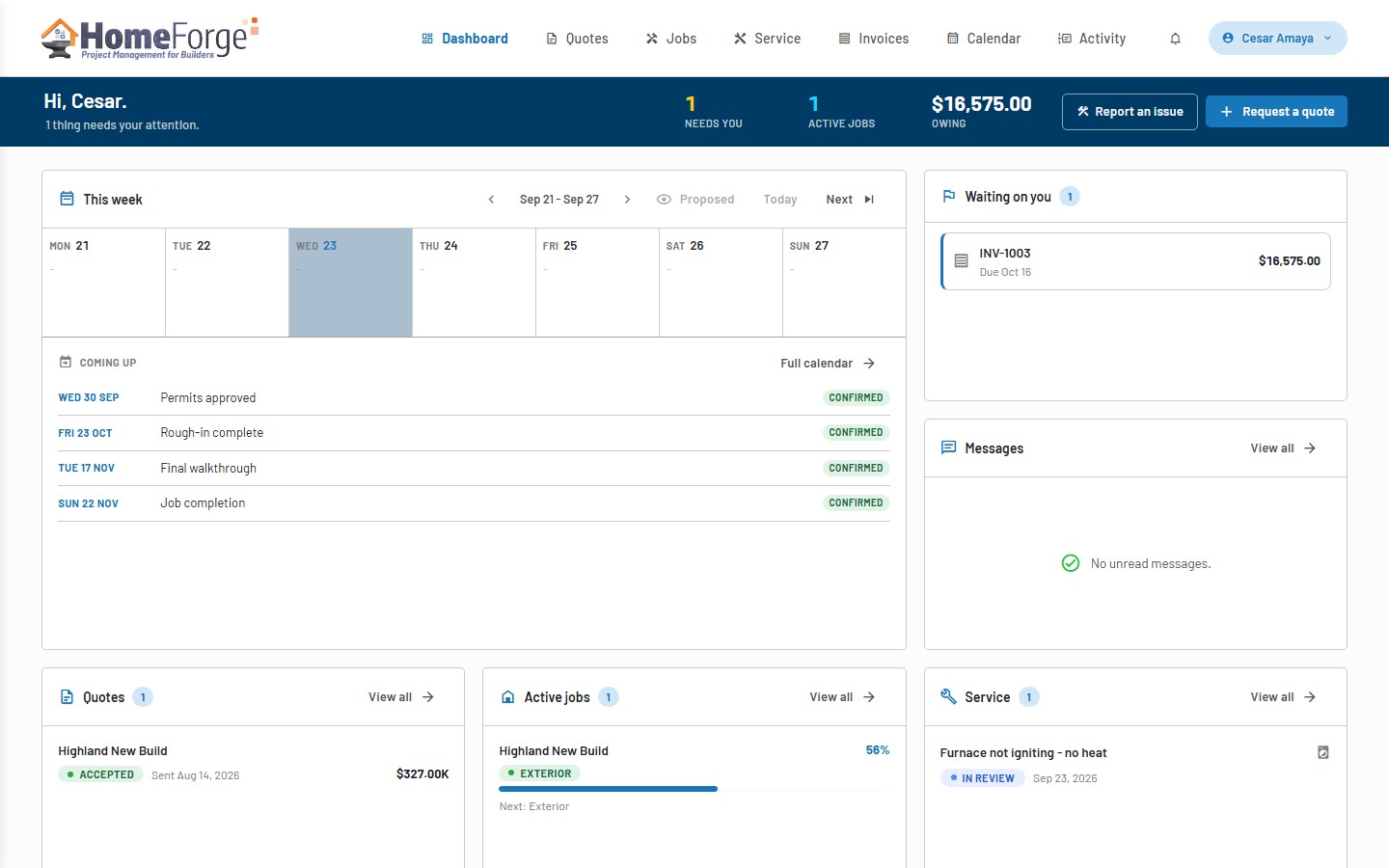Open Furnace not igniting service request
Image resolution: width=1389 pixels, height=868 pixels.
(1135, 765)
